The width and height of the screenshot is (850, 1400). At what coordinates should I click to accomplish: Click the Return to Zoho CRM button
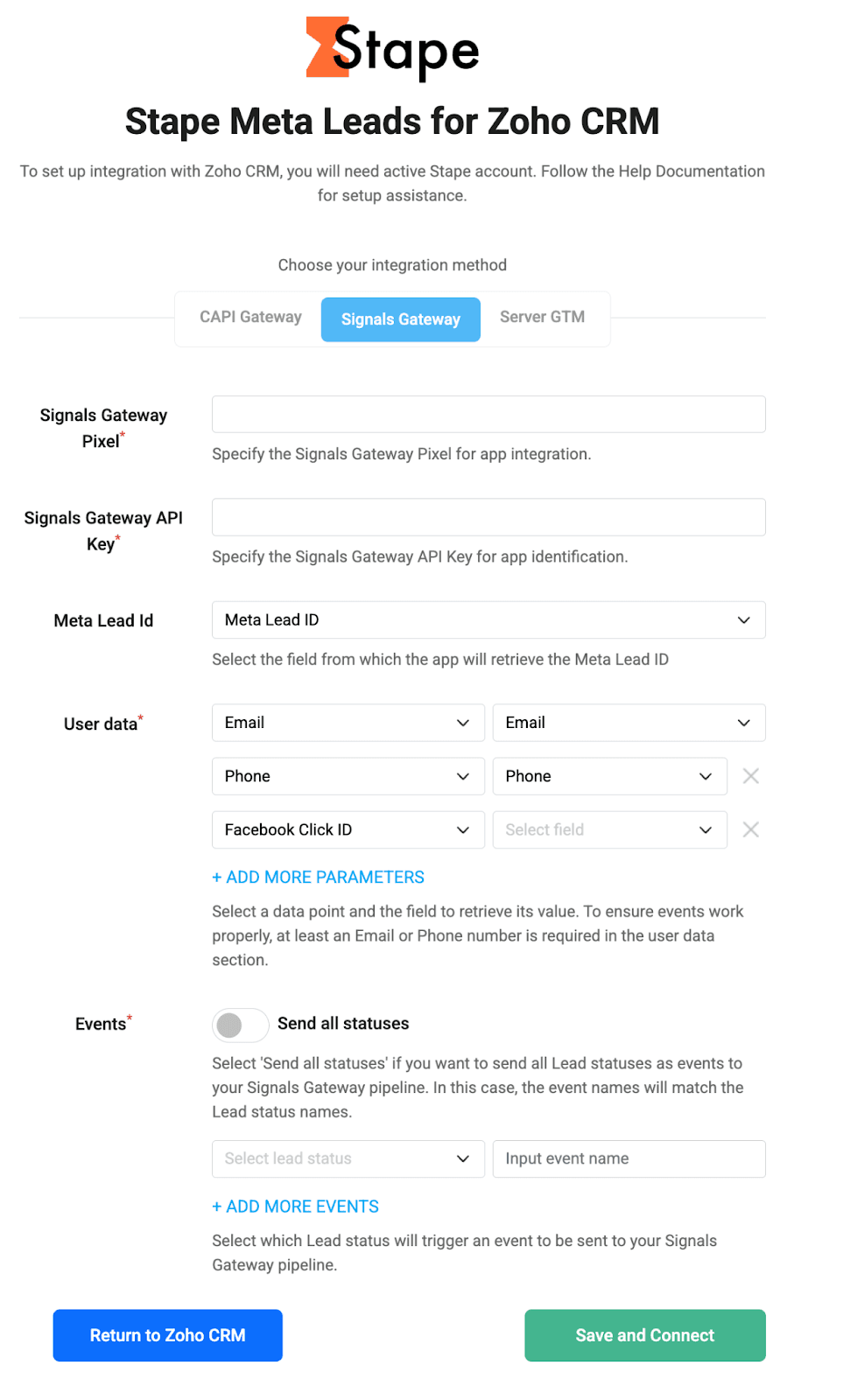coord(168,1335)
